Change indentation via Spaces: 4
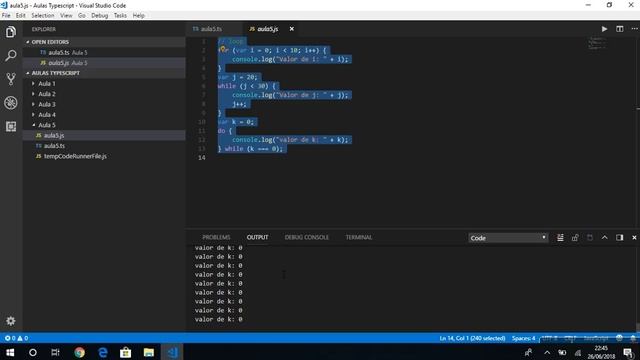 pyautogui.click(x=524, y=338)
